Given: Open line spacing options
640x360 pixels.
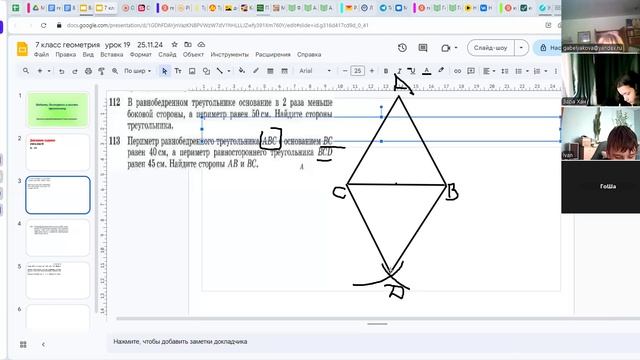Looking at the screenshot, I should [505, 71].
